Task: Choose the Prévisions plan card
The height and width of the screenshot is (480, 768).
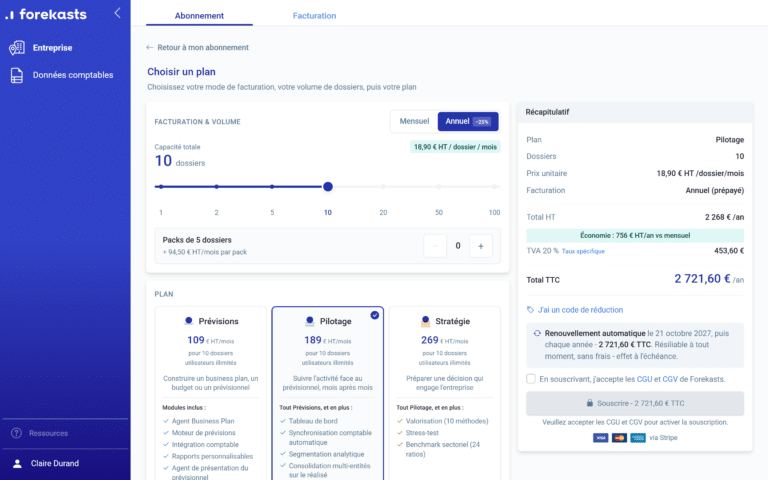Action: tap(211, 393)
